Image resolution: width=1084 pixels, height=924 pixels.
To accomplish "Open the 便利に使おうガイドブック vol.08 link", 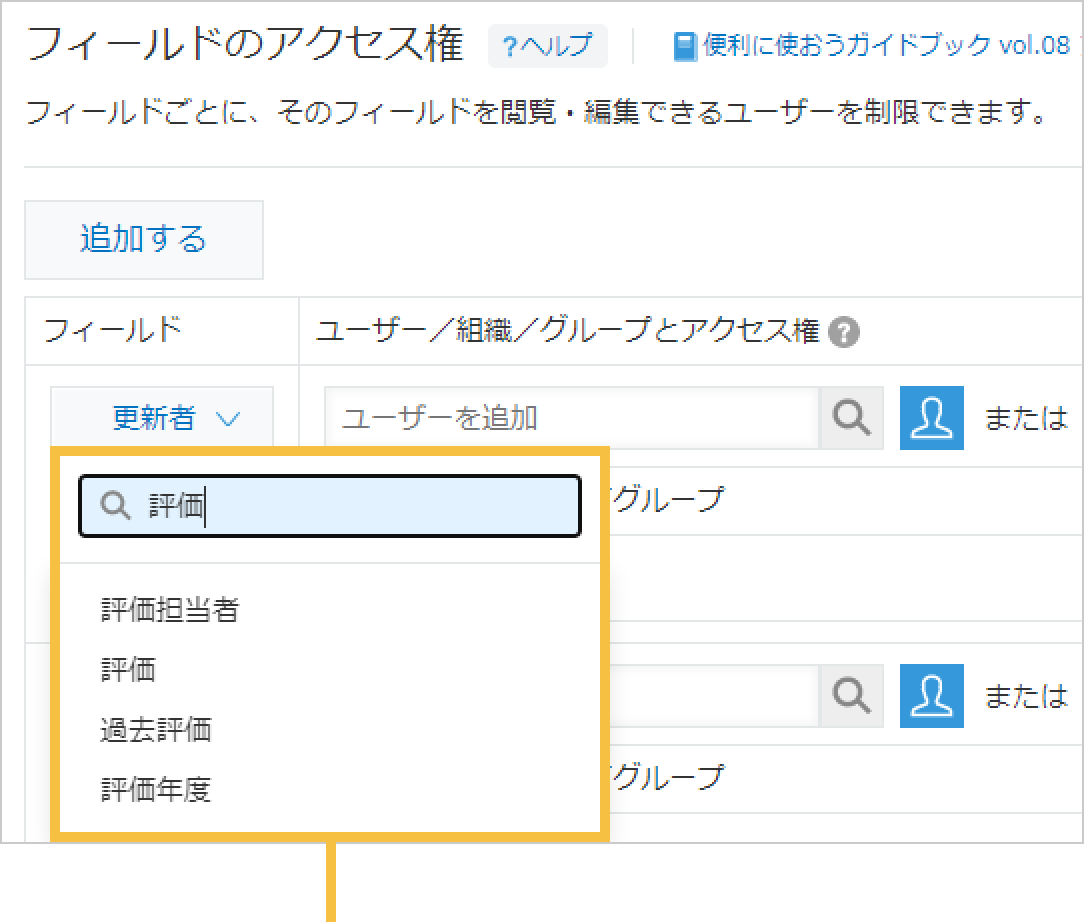I will (880, 44).
